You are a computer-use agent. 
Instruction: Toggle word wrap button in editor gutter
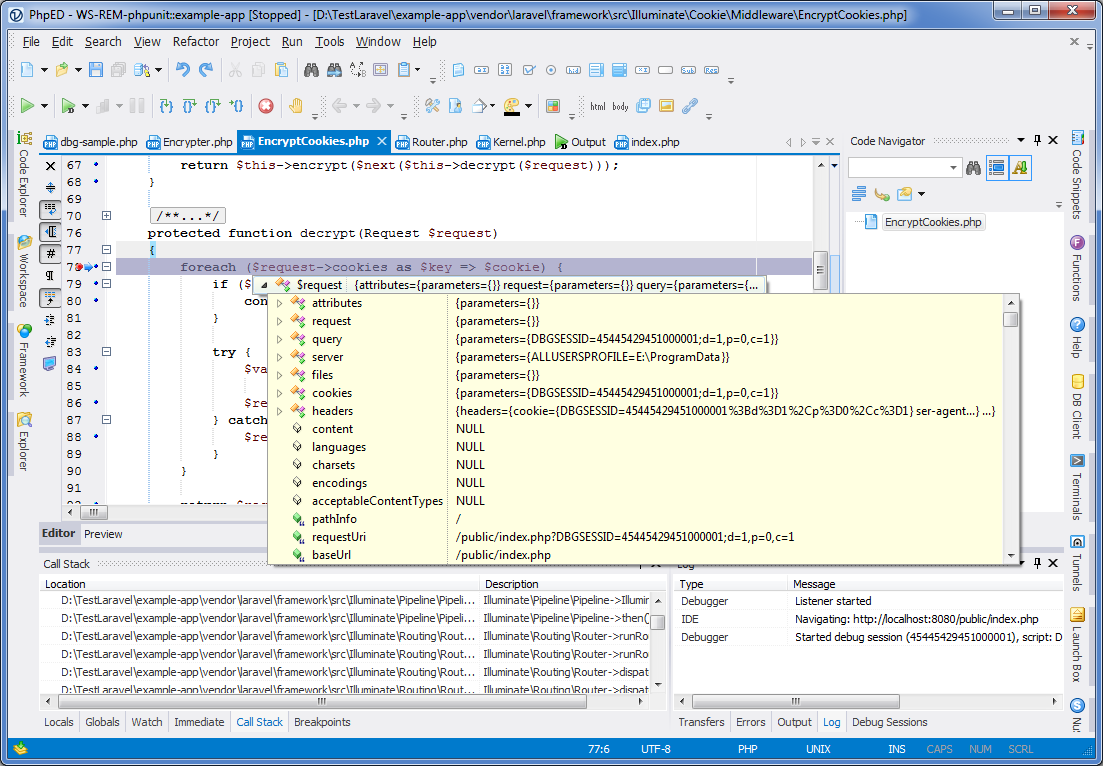50,209
